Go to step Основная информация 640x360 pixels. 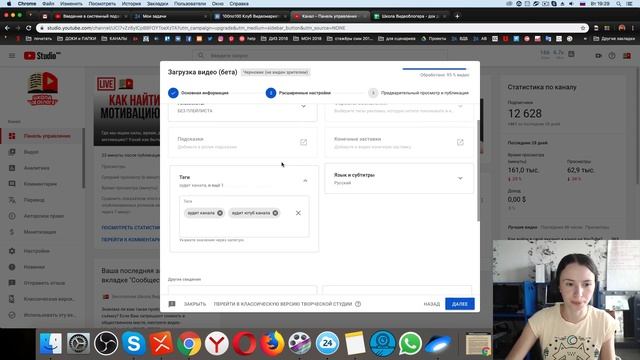coord(198,93)
